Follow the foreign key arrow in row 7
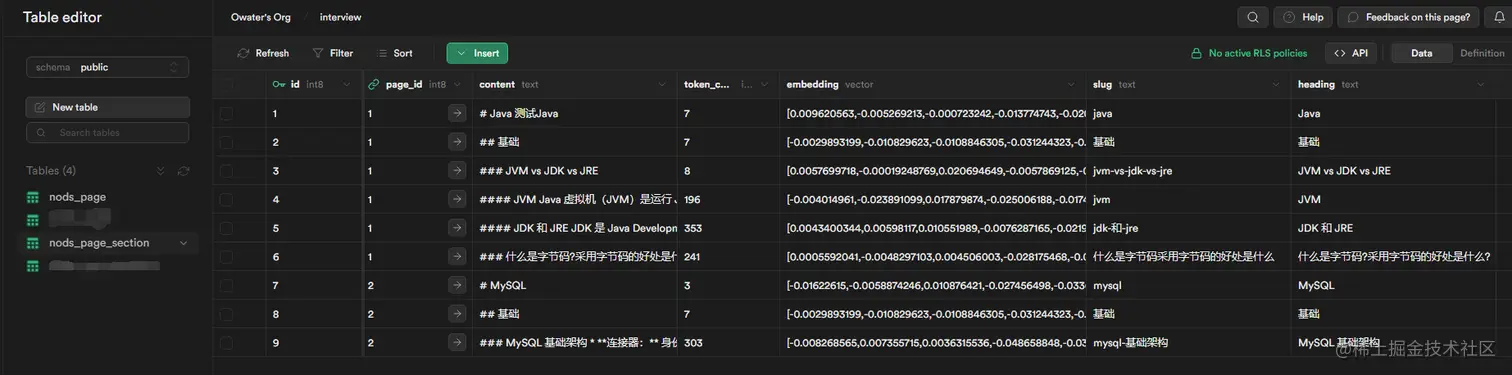 point(457,285)
